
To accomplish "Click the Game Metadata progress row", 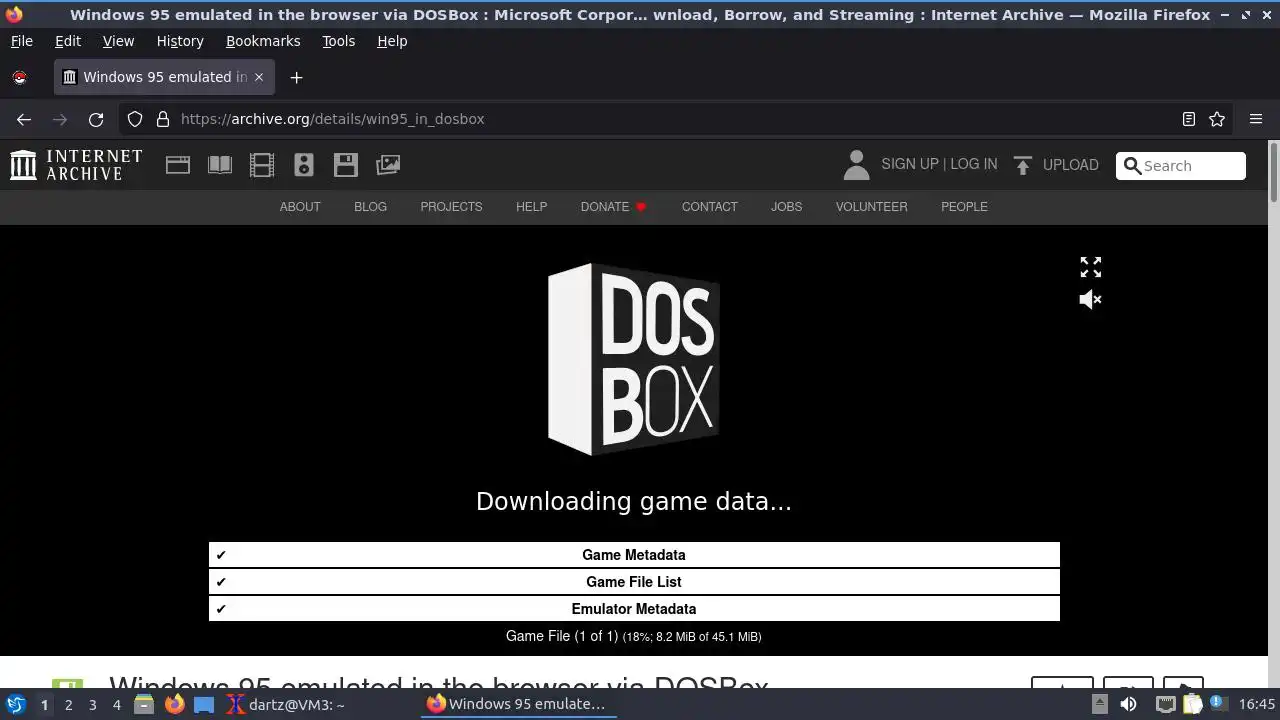I will pos(634,555).
